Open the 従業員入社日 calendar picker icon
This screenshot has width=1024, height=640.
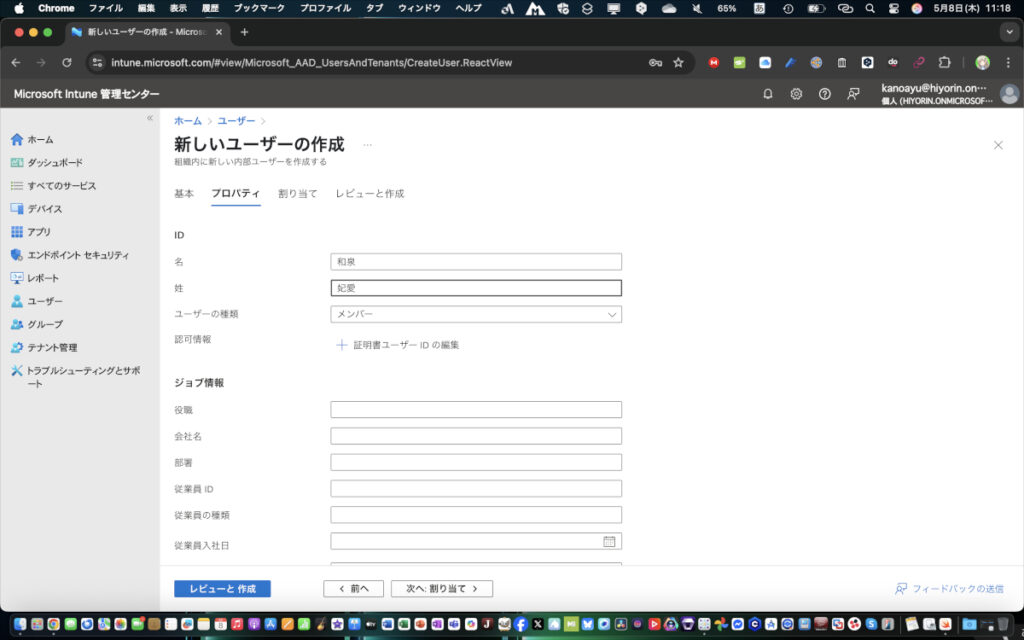pyautogui.click(x=609, y=541)
